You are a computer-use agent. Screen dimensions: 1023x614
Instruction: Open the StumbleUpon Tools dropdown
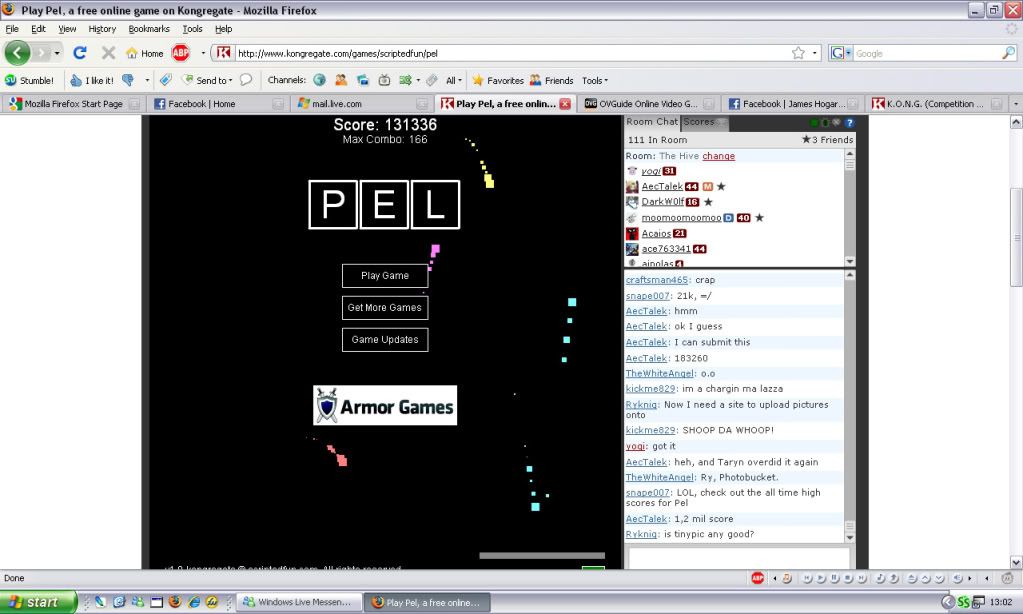coord(595,80)
